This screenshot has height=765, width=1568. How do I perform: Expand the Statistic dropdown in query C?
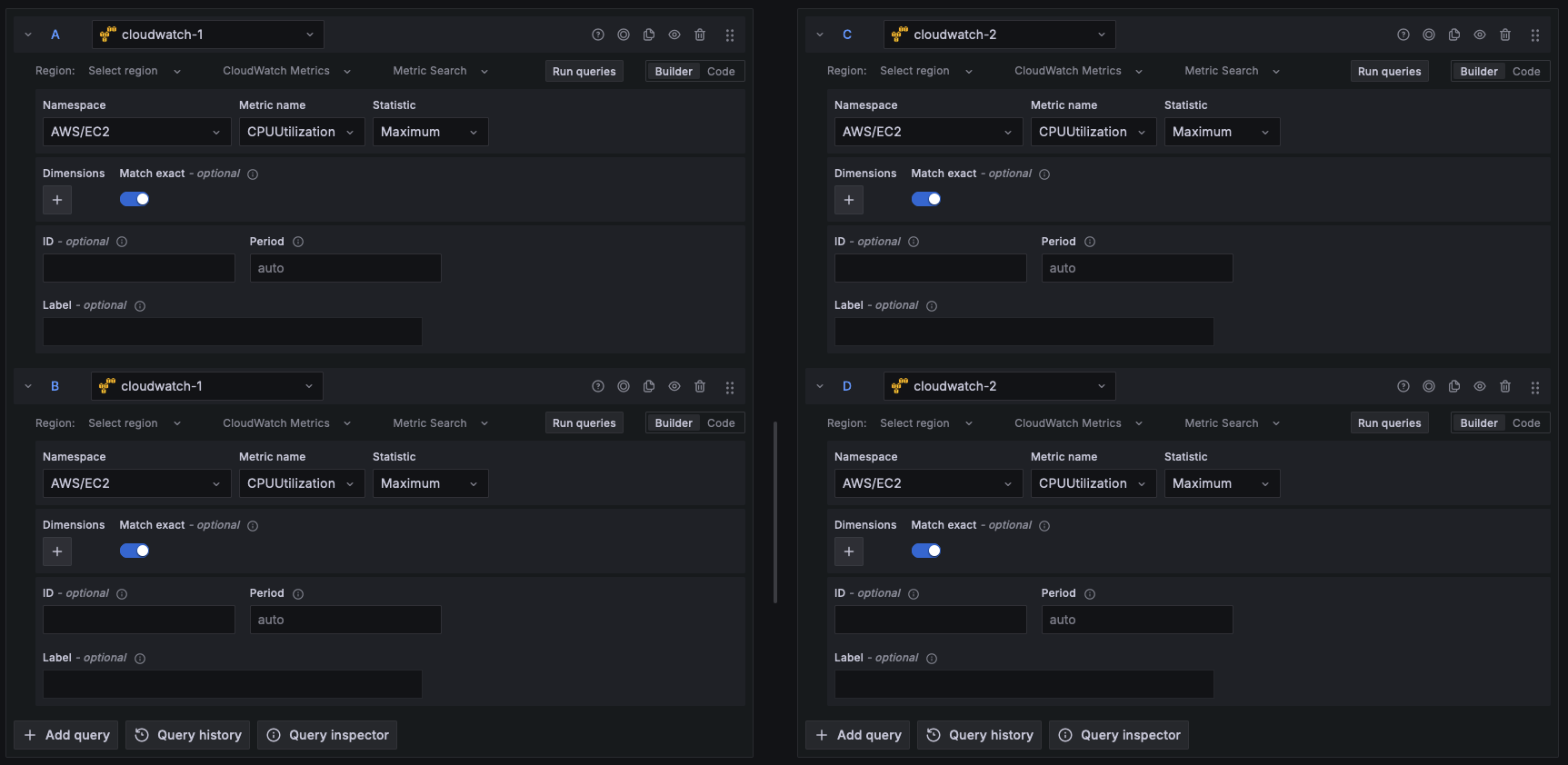coord(1222,132)
